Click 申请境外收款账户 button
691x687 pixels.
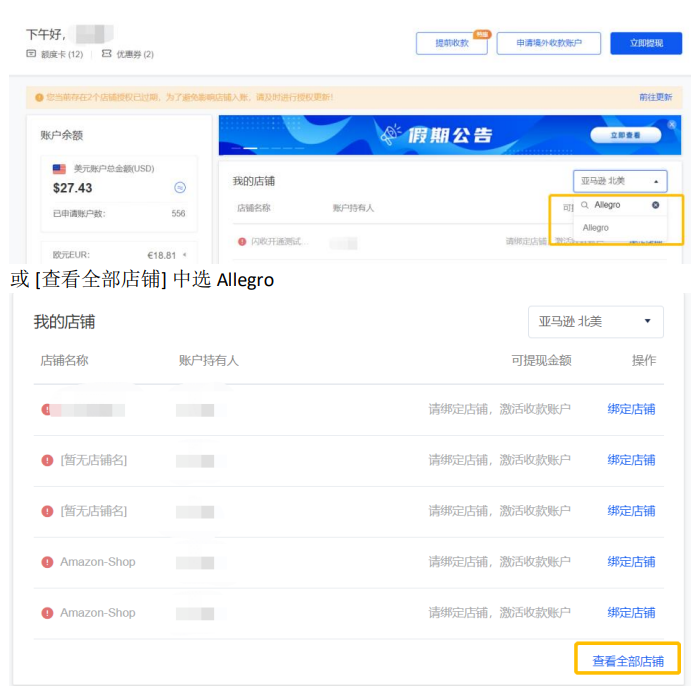549,43
